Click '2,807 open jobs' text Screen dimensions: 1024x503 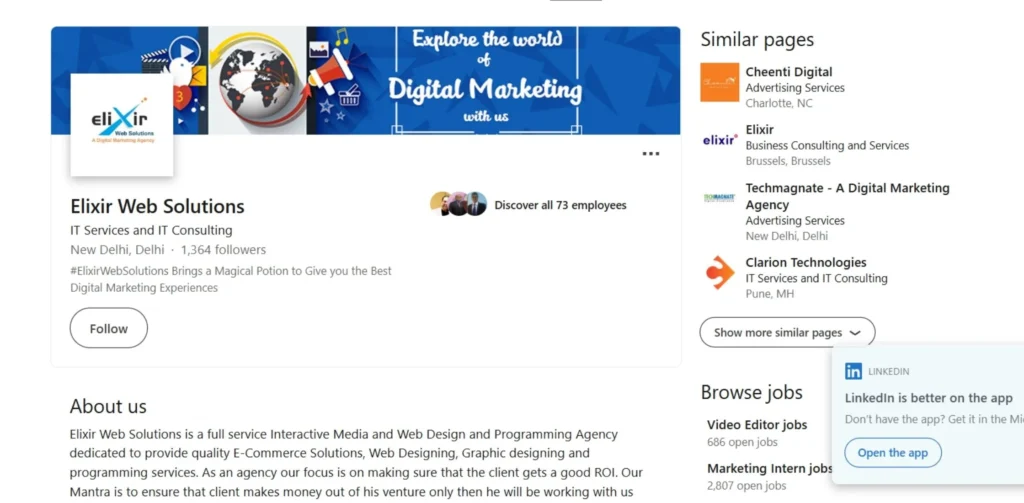click(x=746, y=486)
